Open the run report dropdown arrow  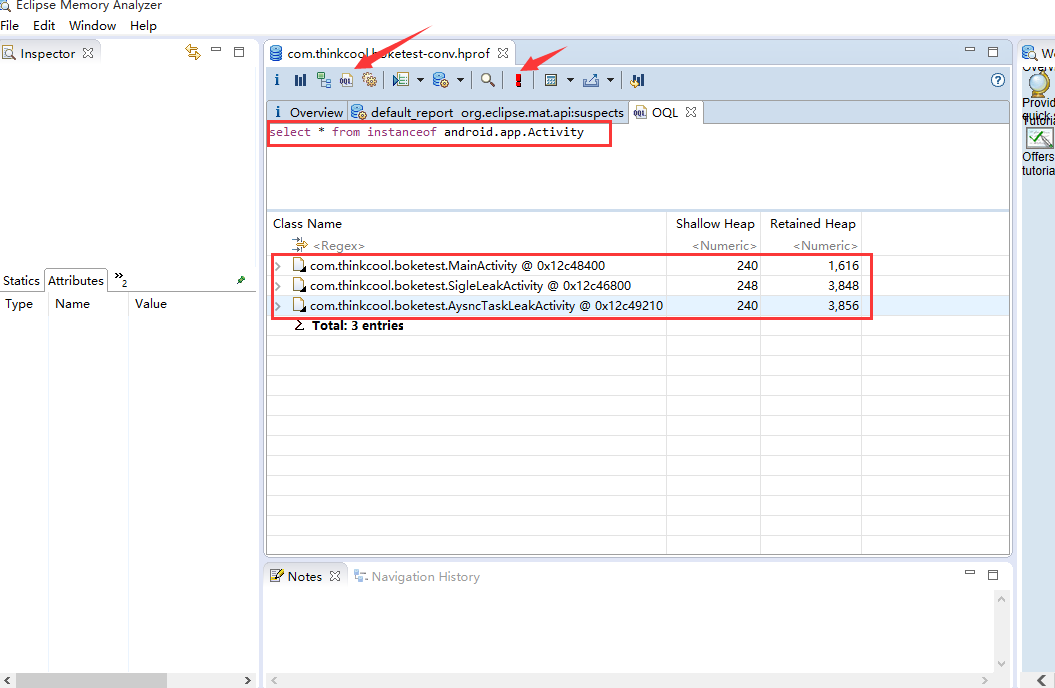coord(420,80)
